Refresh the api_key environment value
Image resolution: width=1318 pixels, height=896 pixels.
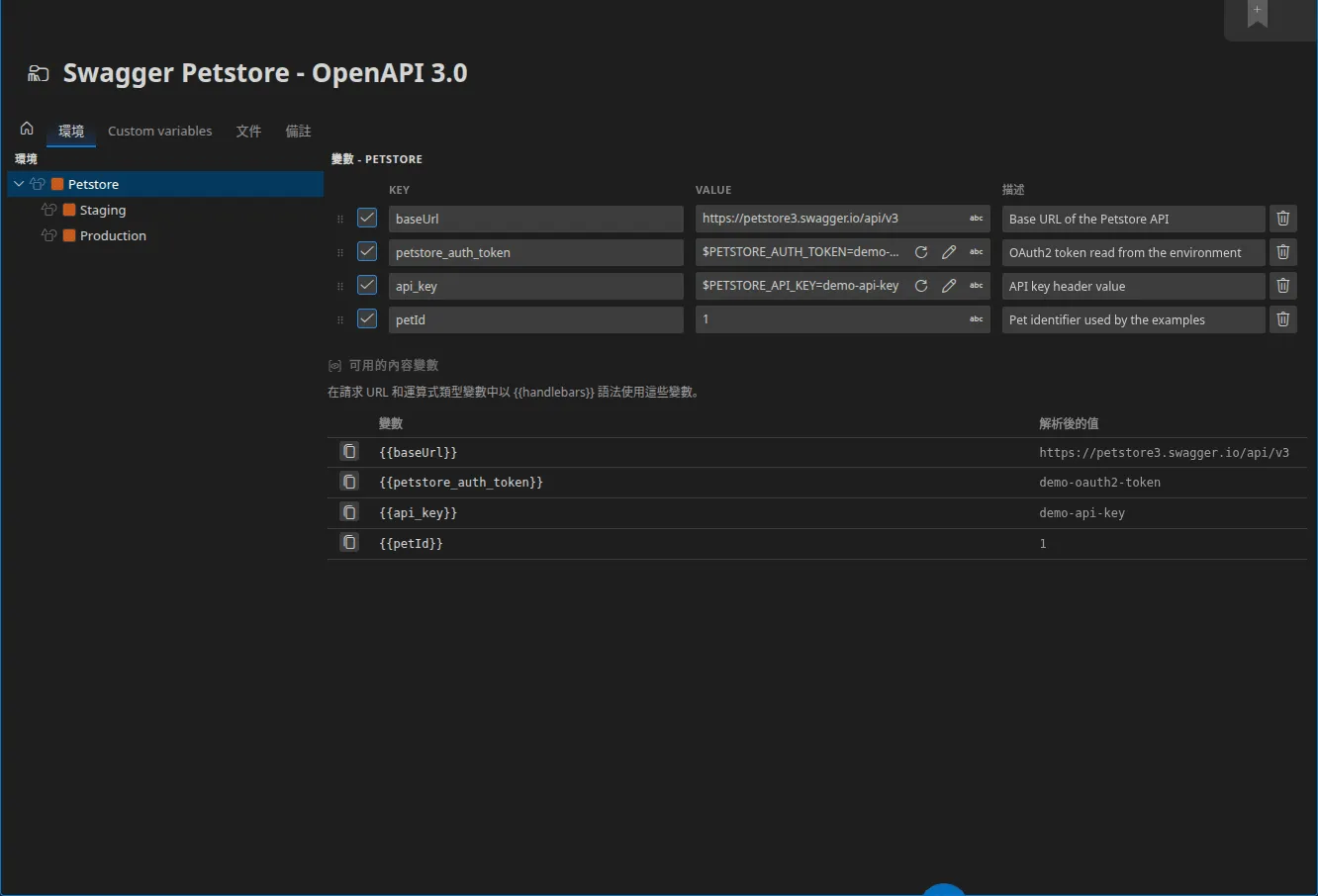pyautogui.click(x=921, y=286)
